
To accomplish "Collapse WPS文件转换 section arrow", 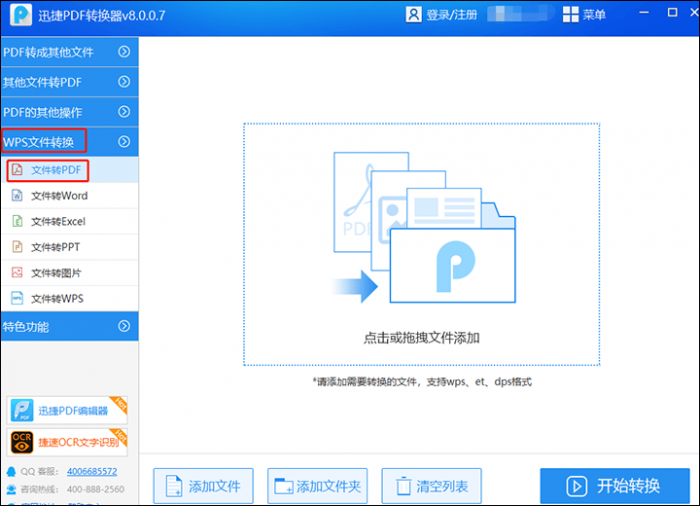I will [x=124, y=142].
